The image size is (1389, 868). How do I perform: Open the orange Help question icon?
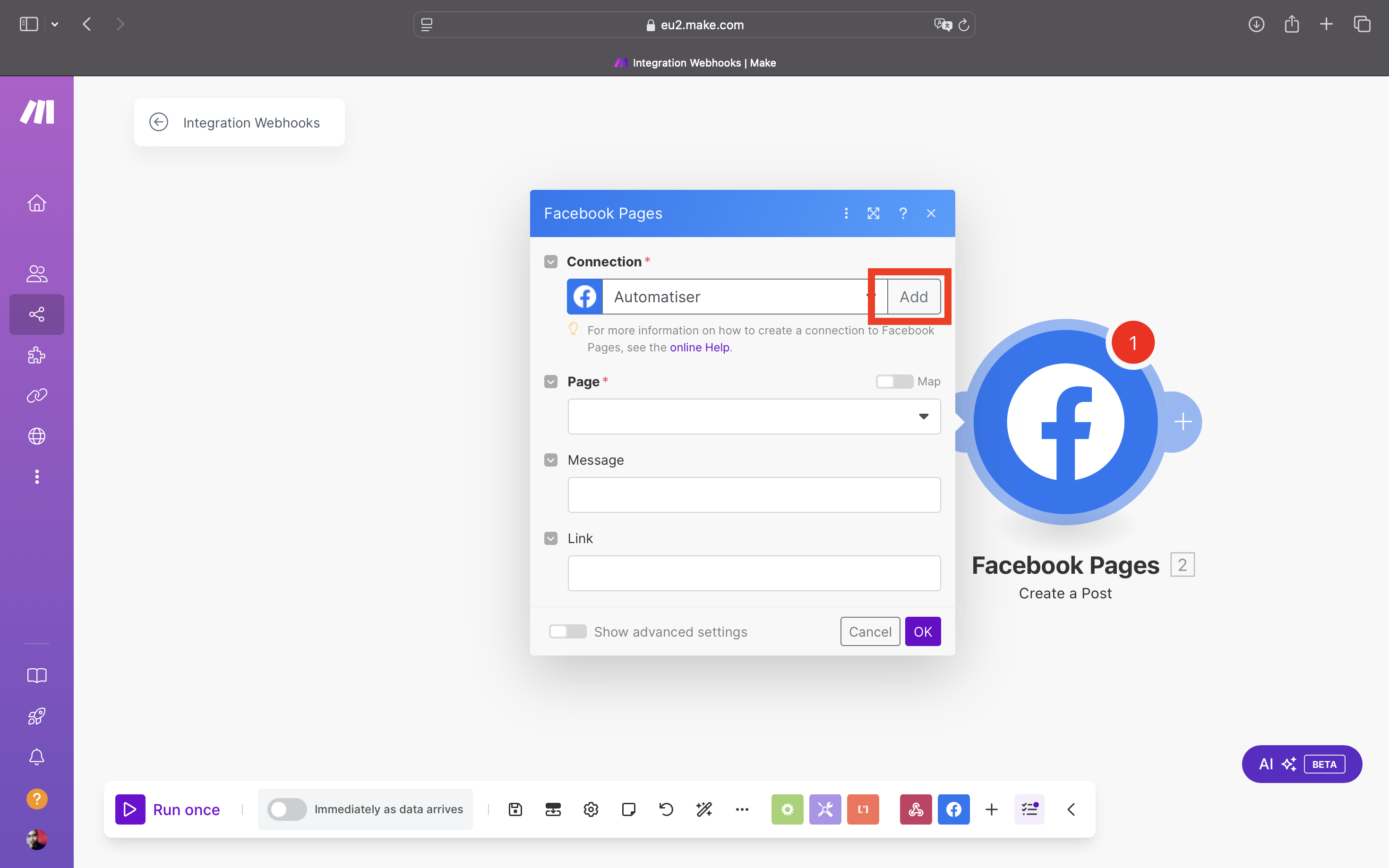pyautogui.click(x=37, y=799)
